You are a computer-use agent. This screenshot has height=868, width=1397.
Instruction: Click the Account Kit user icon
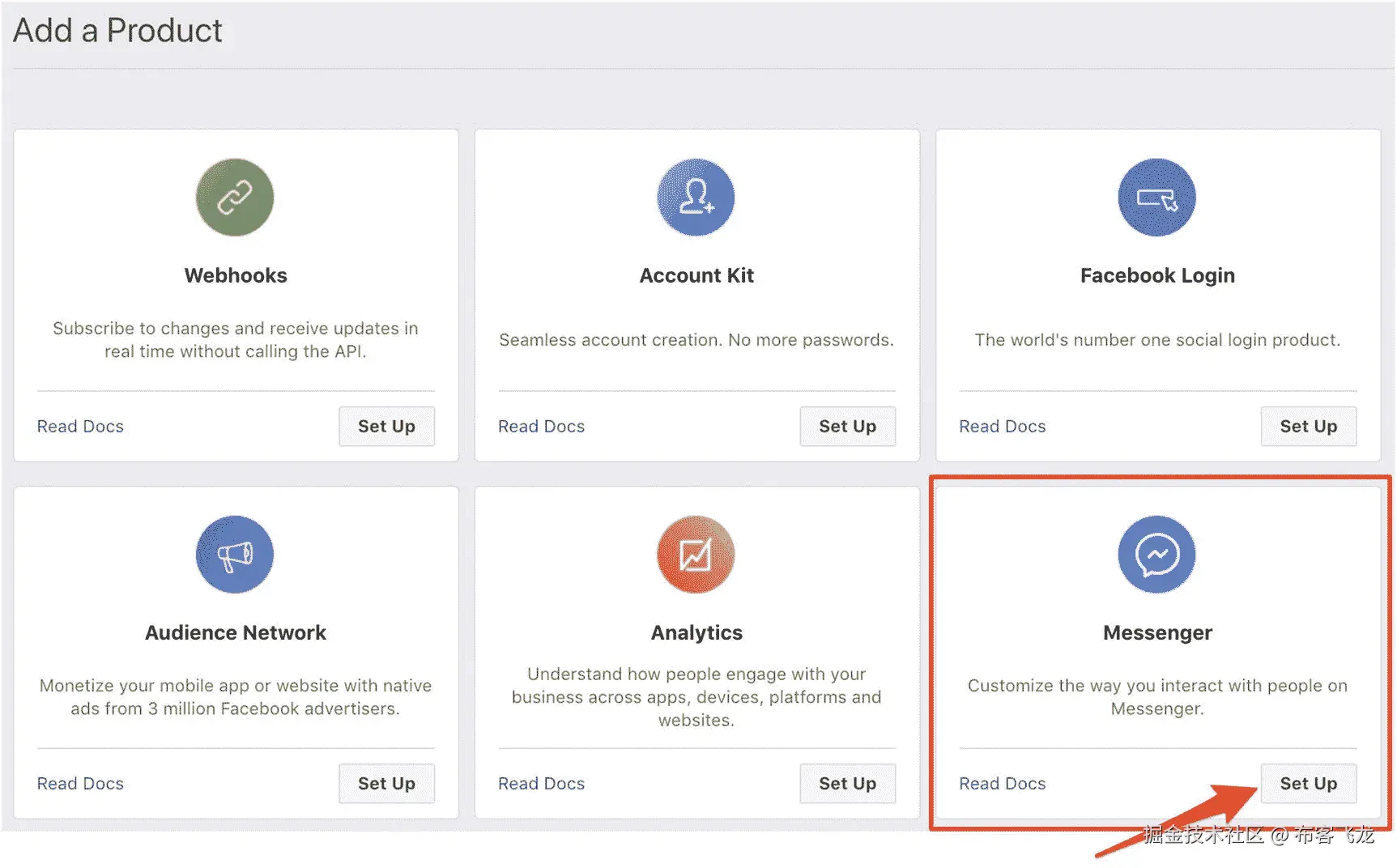[696, 198]
